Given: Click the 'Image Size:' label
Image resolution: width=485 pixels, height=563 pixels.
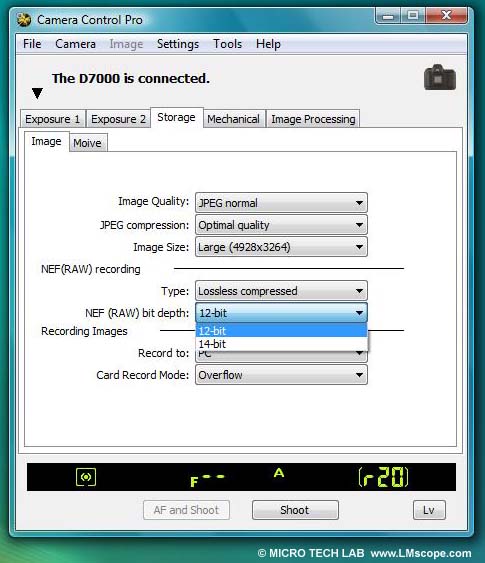Looking at the screenshot, I should tap(161, 247).
